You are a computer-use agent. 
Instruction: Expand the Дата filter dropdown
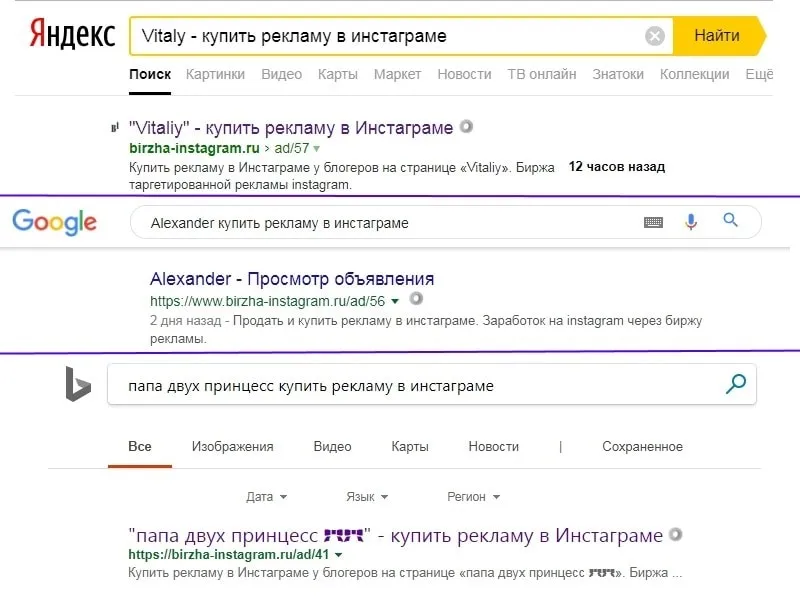pyautogui.click(x=267, y=497)
